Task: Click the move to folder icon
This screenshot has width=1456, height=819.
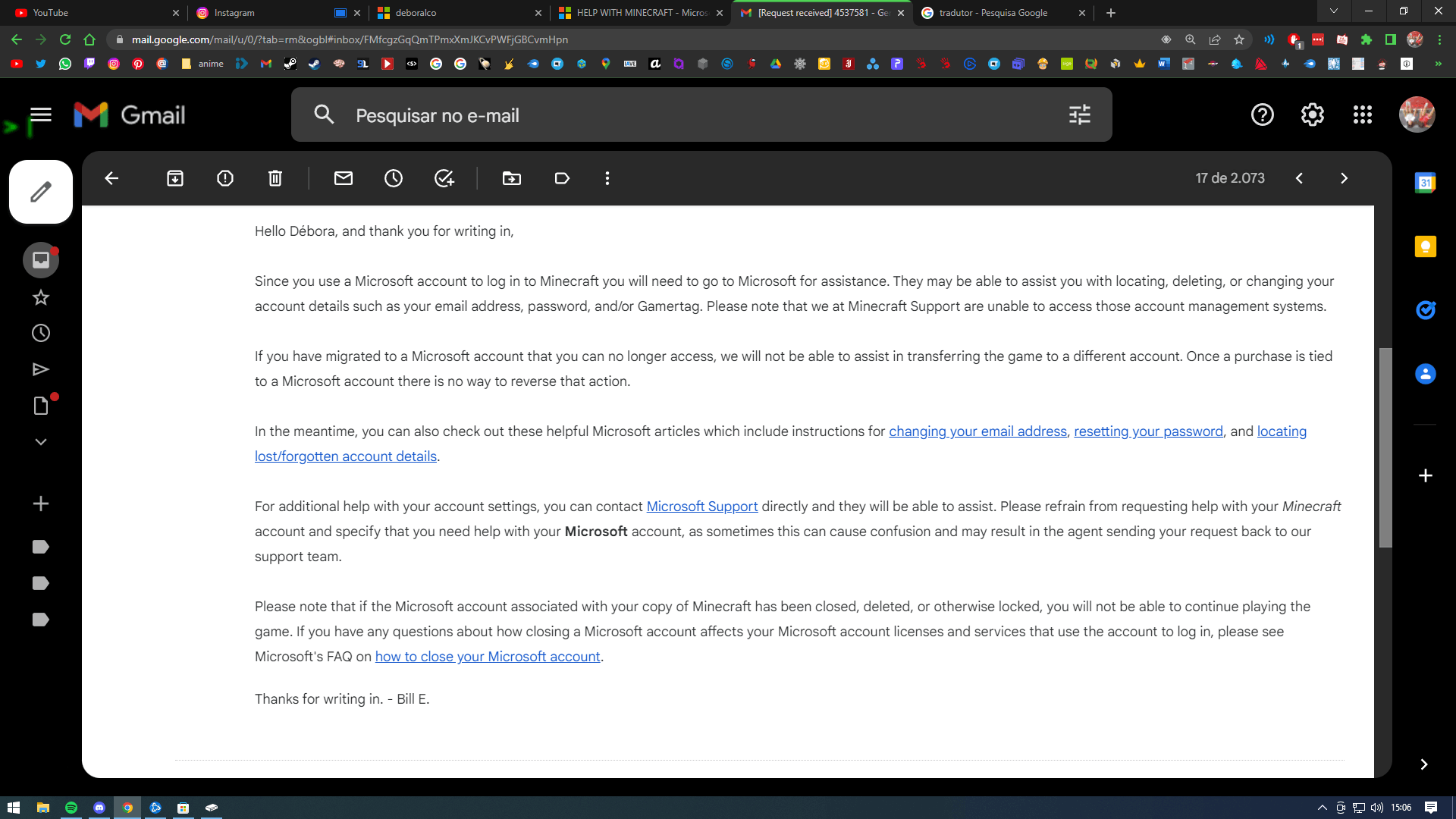Action: coord(511,178)
